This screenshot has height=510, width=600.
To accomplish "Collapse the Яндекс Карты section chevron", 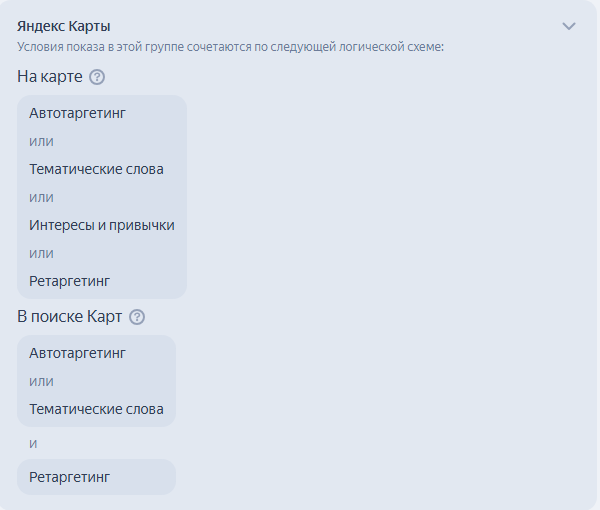I will [569, 26].
